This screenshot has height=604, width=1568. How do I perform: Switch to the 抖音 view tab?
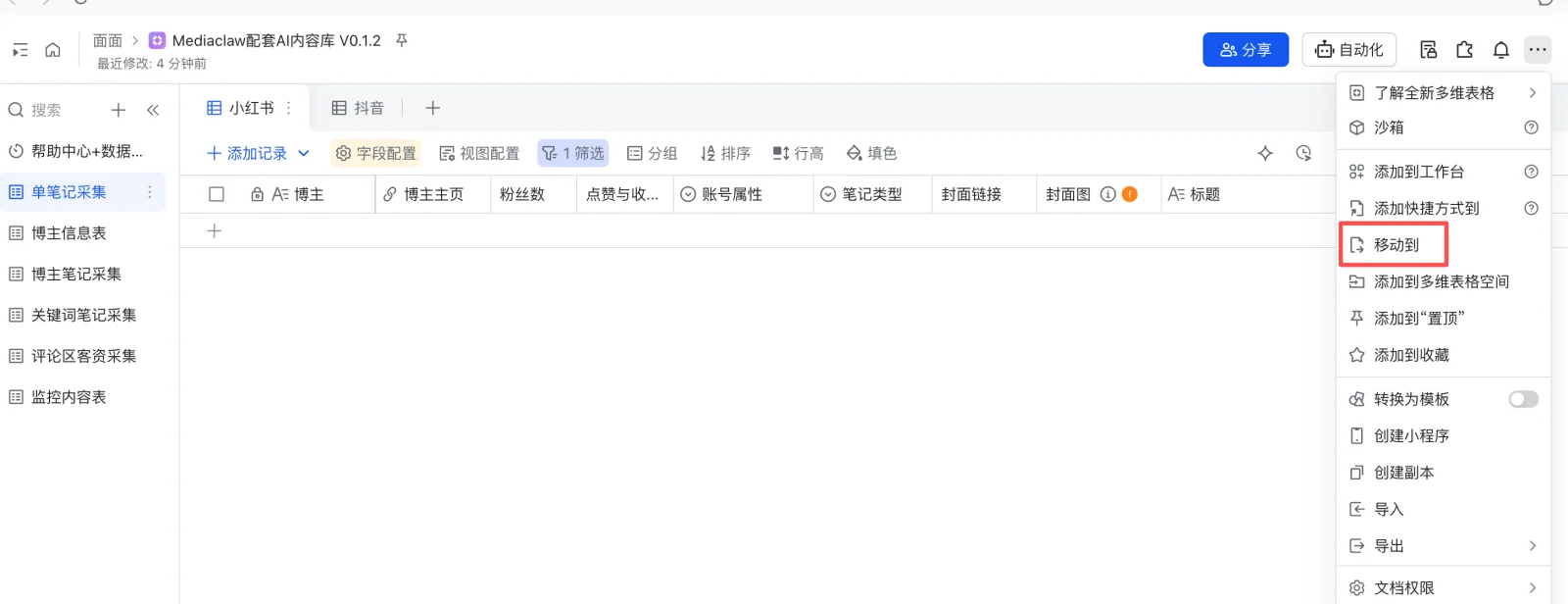[358, 108]
